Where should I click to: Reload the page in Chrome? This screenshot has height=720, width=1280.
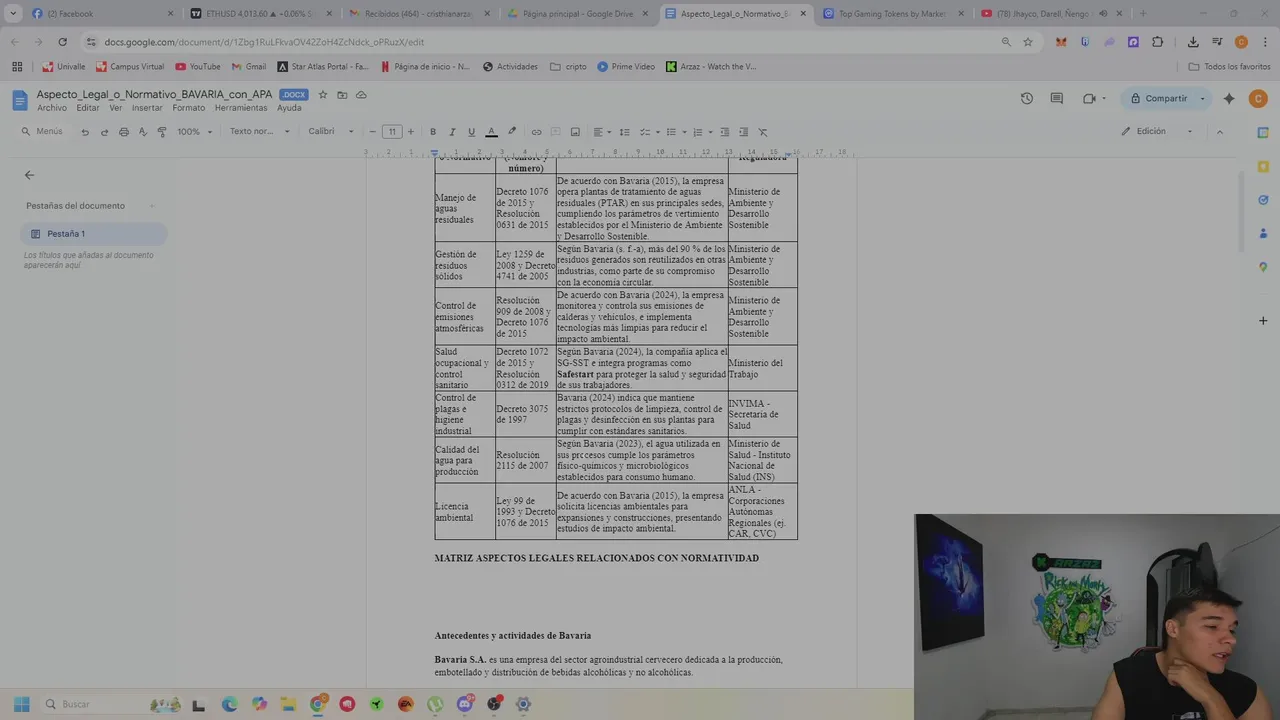[x=62, y=42]
